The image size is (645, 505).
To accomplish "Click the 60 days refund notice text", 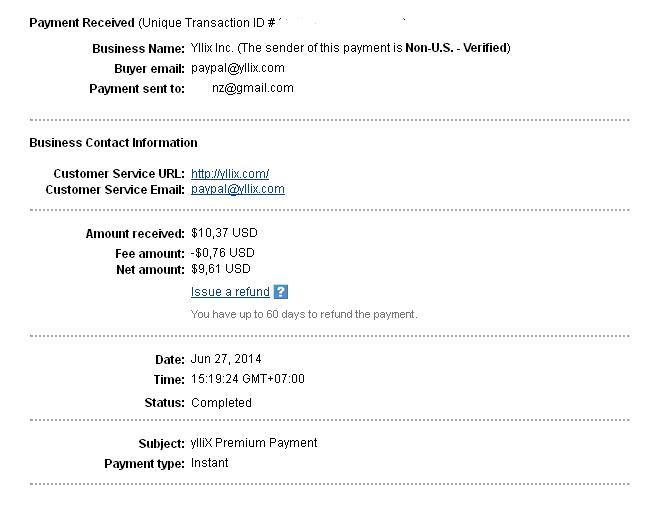I will (x=304, y=315).
